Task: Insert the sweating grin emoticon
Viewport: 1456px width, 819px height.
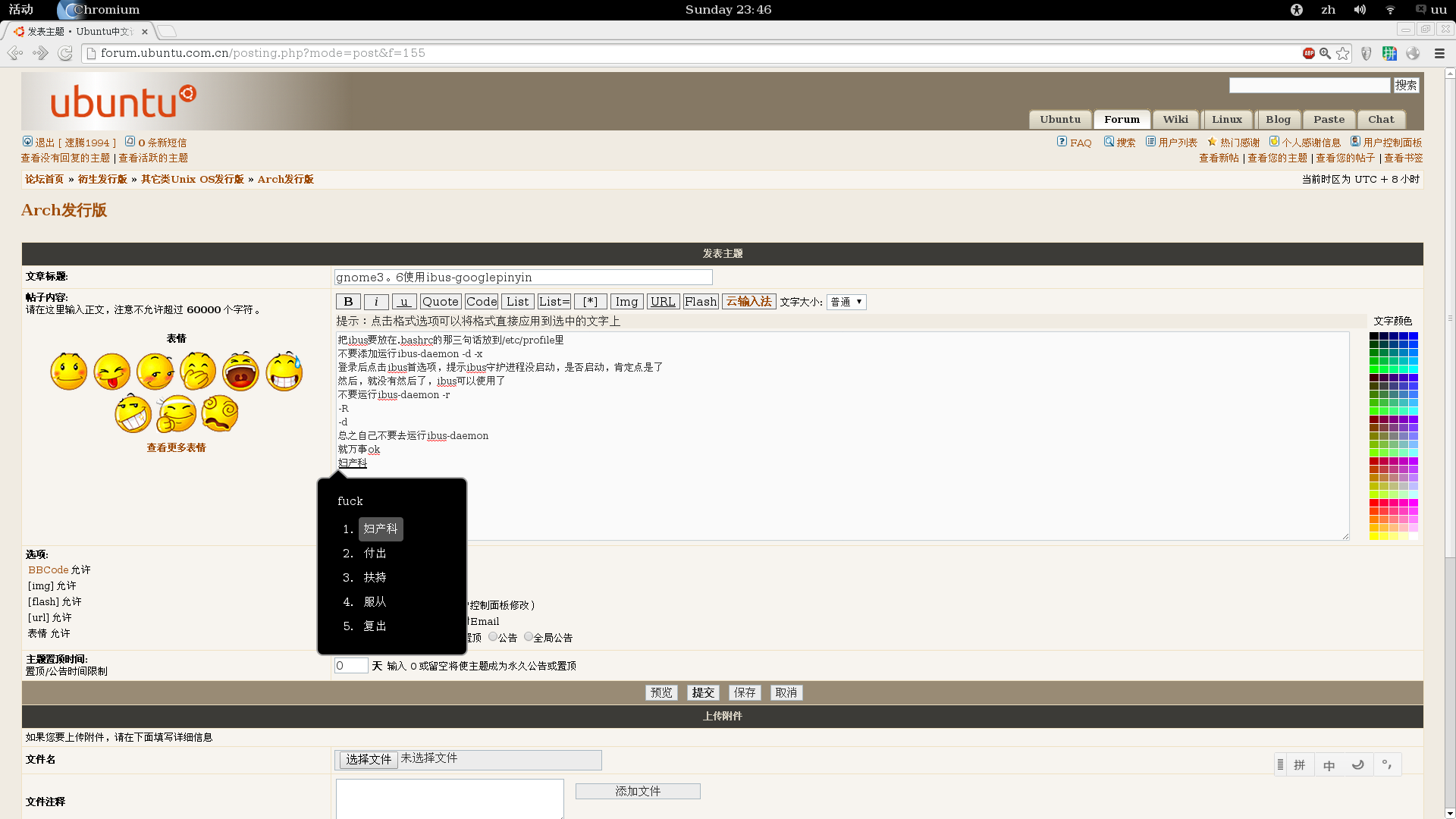Action: pyautogui.click(x=284, y=372)
